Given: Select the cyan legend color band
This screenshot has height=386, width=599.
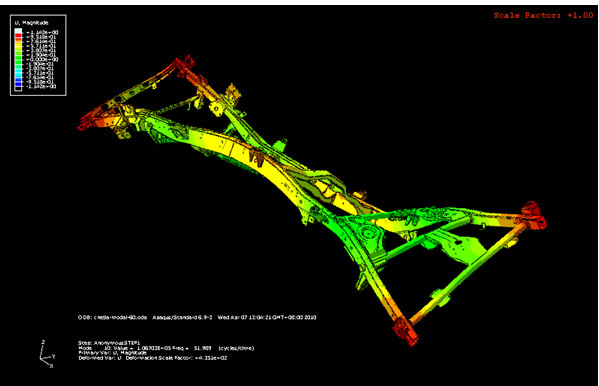Looking at the screenshot, I should (x=18, y=72).
